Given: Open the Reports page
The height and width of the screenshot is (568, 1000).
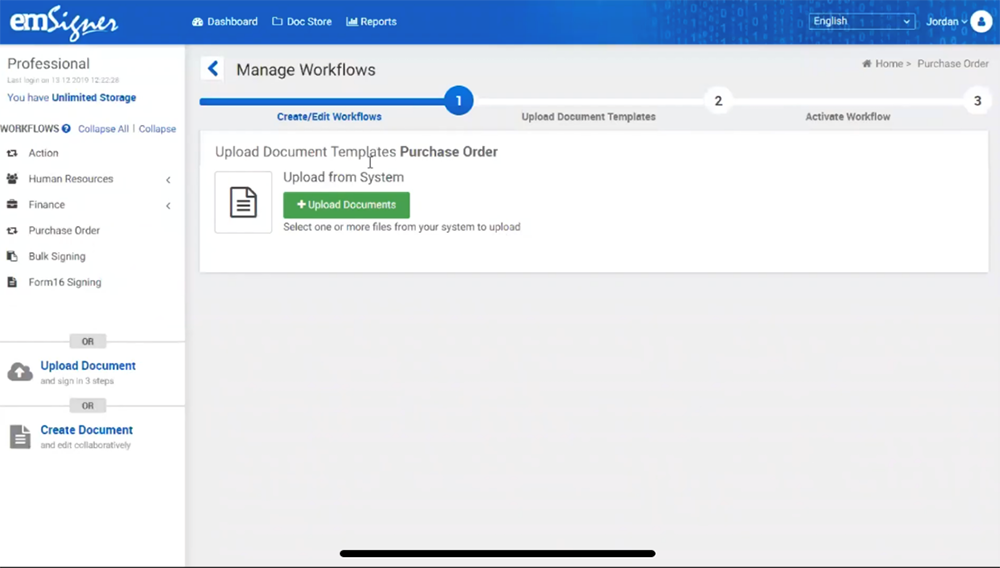Looking at the screenshot, I should pyautogui.click(x=371, y=21).
